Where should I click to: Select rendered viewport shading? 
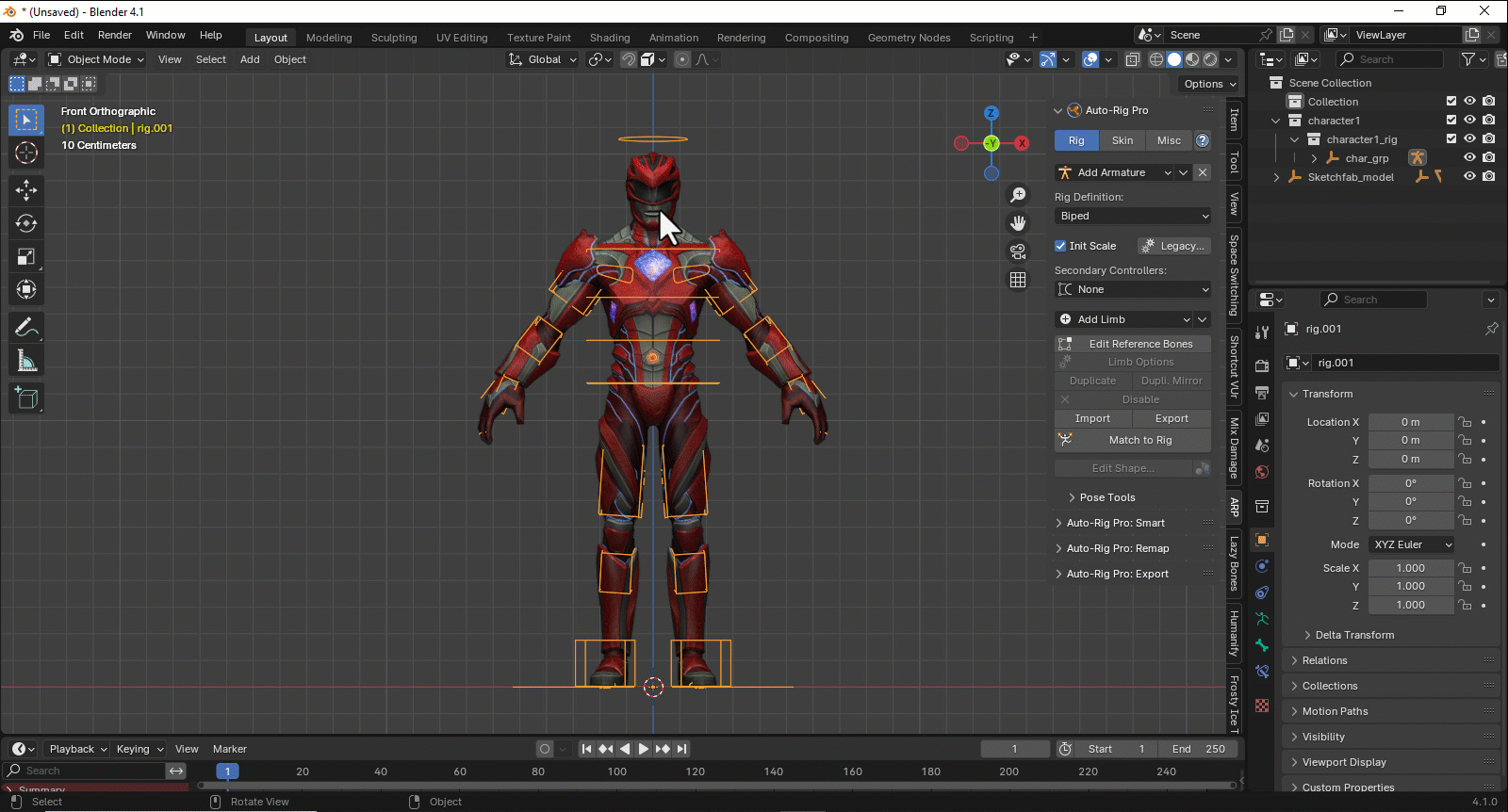(x=1210, y=59)
